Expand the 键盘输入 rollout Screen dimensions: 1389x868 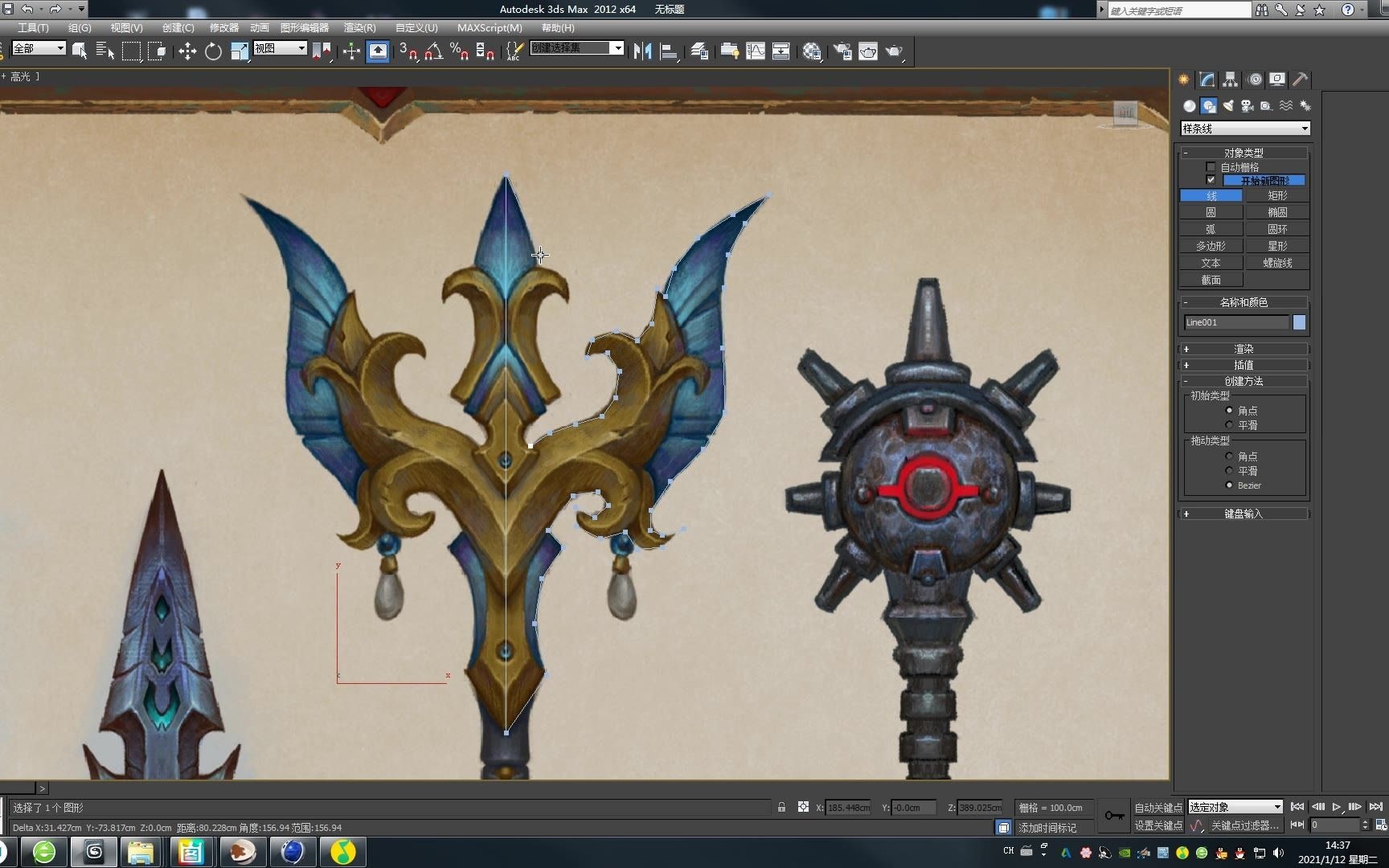coord(1244,514)
